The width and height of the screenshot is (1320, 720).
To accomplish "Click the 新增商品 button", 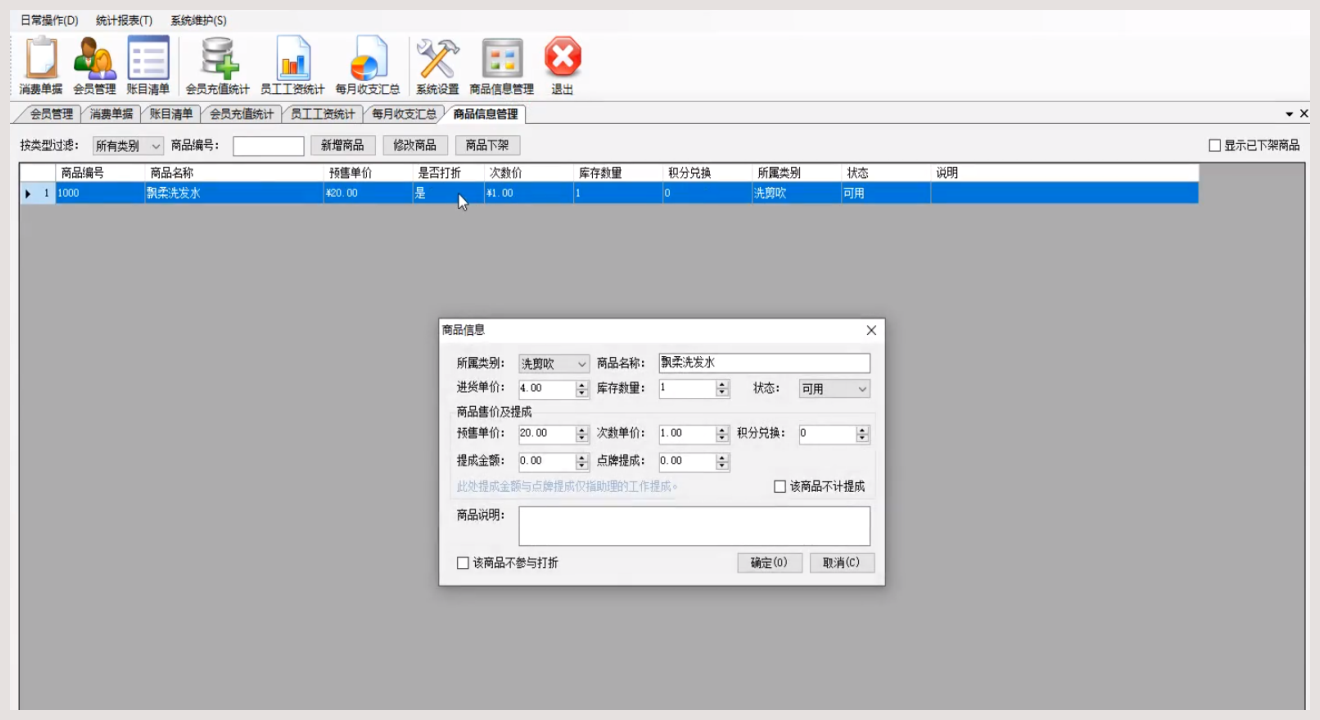I will click(x=343, y=146).
